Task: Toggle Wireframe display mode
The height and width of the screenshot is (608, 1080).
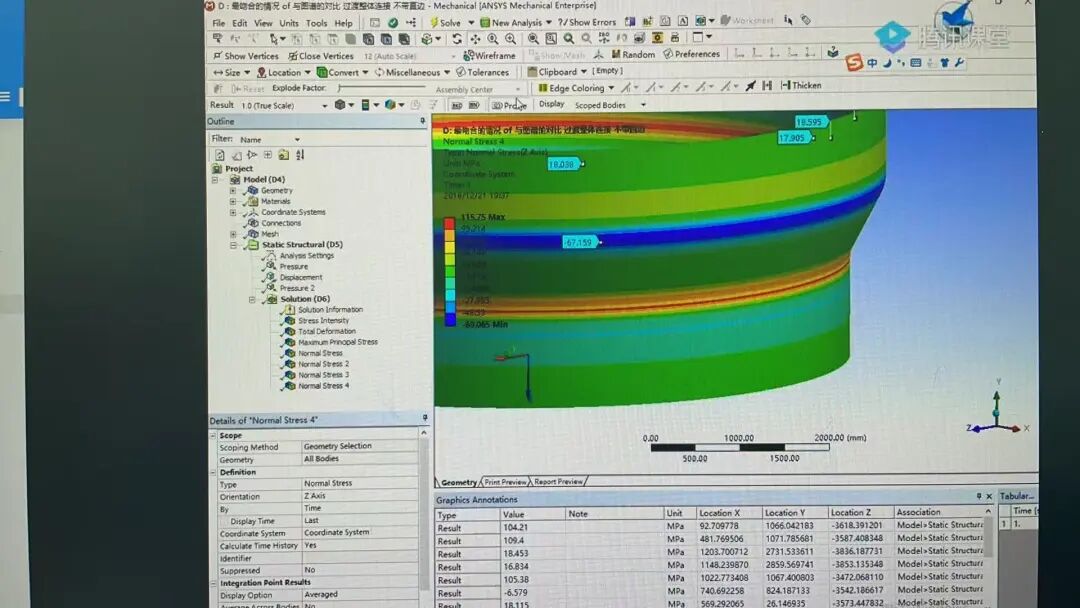Action: click(x=490, y=55)
